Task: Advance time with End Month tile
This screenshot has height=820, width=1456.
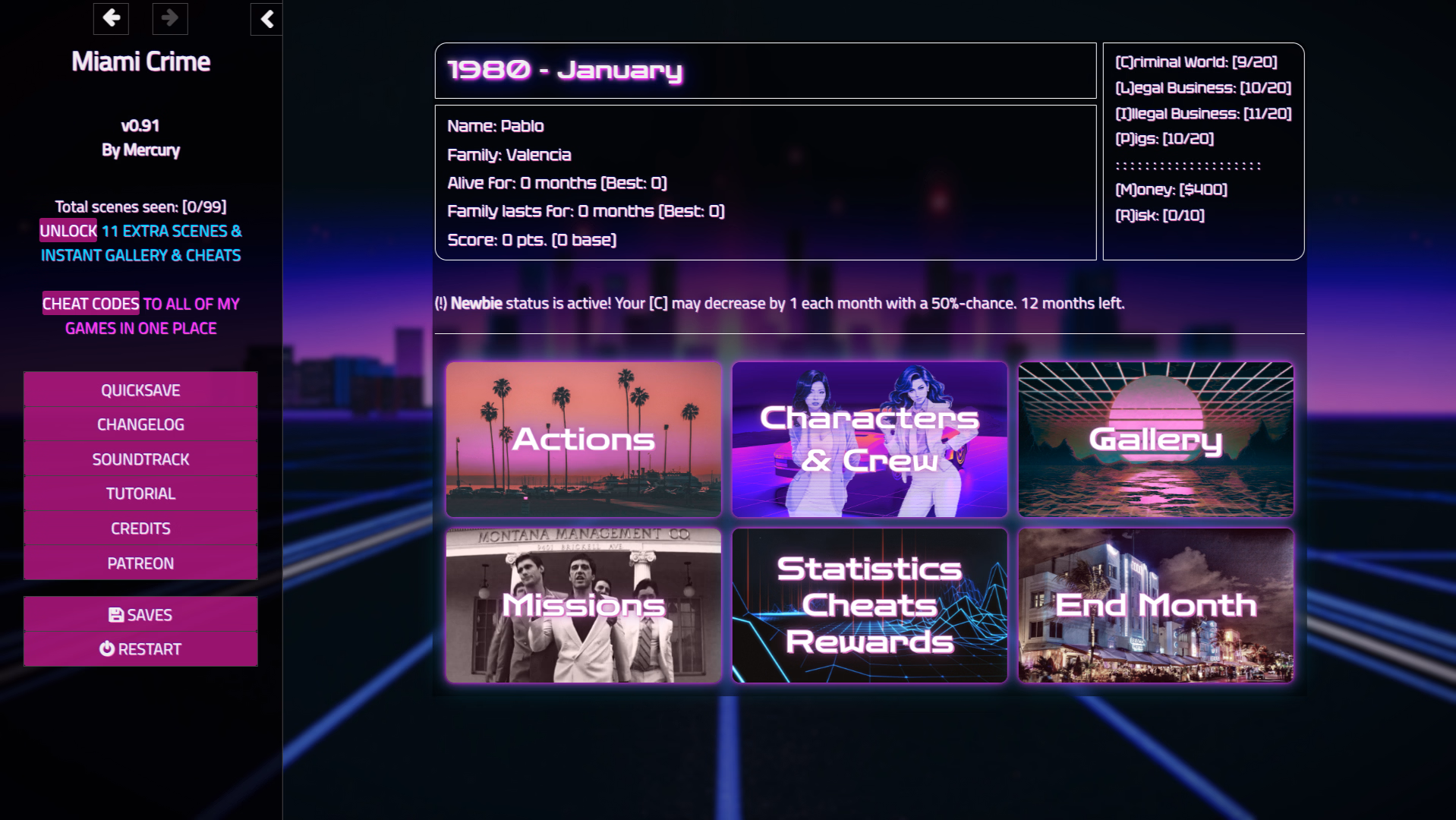Action: pos(1155,605)
